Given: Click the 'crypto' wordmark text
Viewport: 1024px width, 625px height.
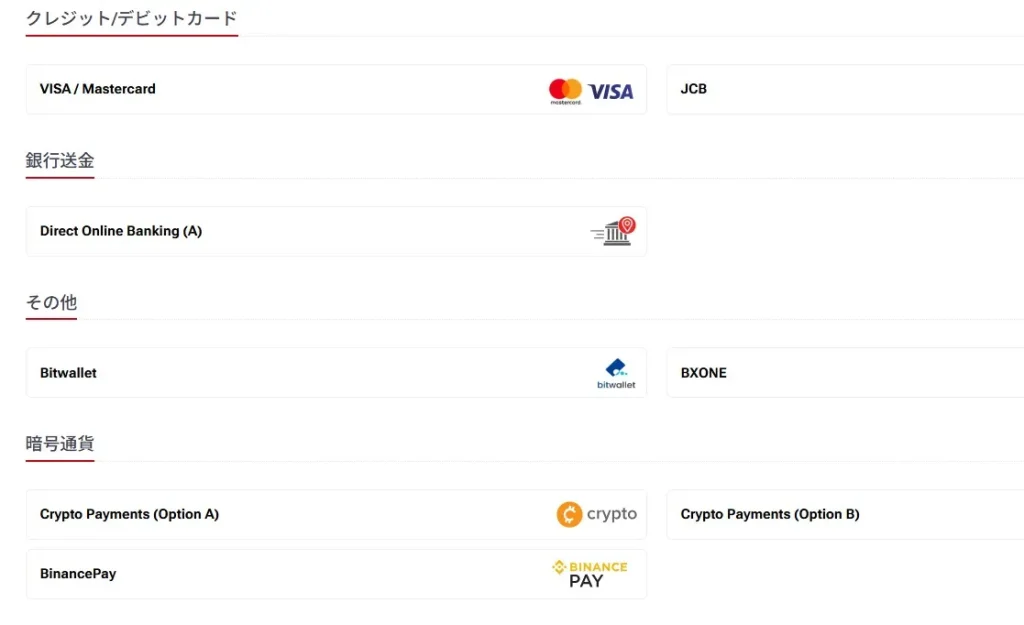Looking at the screenshot, I should click(611, 514).
